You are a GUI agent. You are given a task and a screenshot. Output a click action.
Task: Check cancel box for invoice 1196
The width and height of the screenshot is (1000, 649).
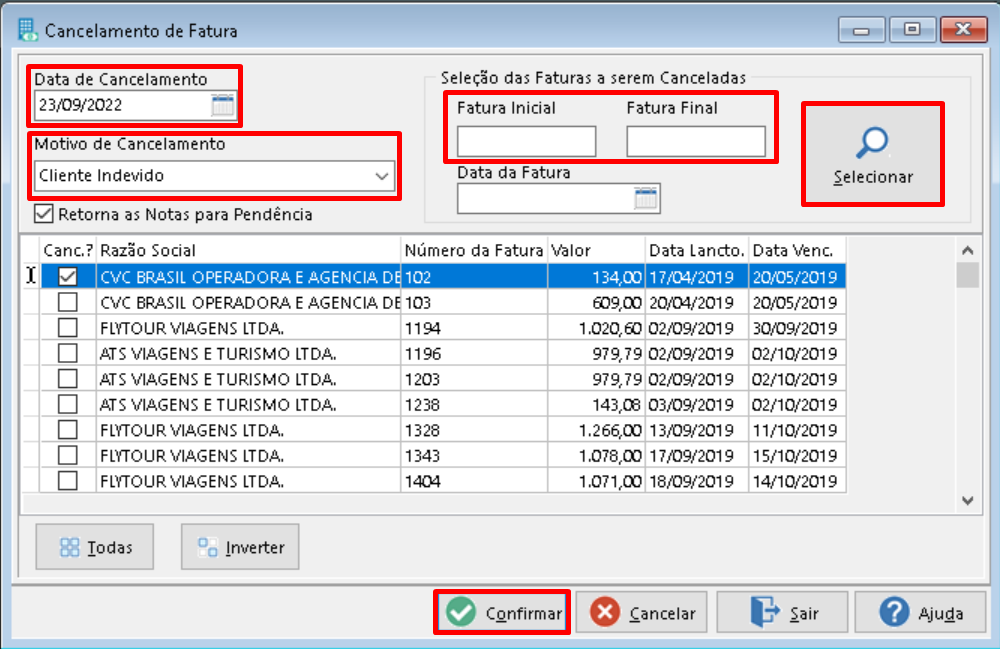tap(68, 353)
